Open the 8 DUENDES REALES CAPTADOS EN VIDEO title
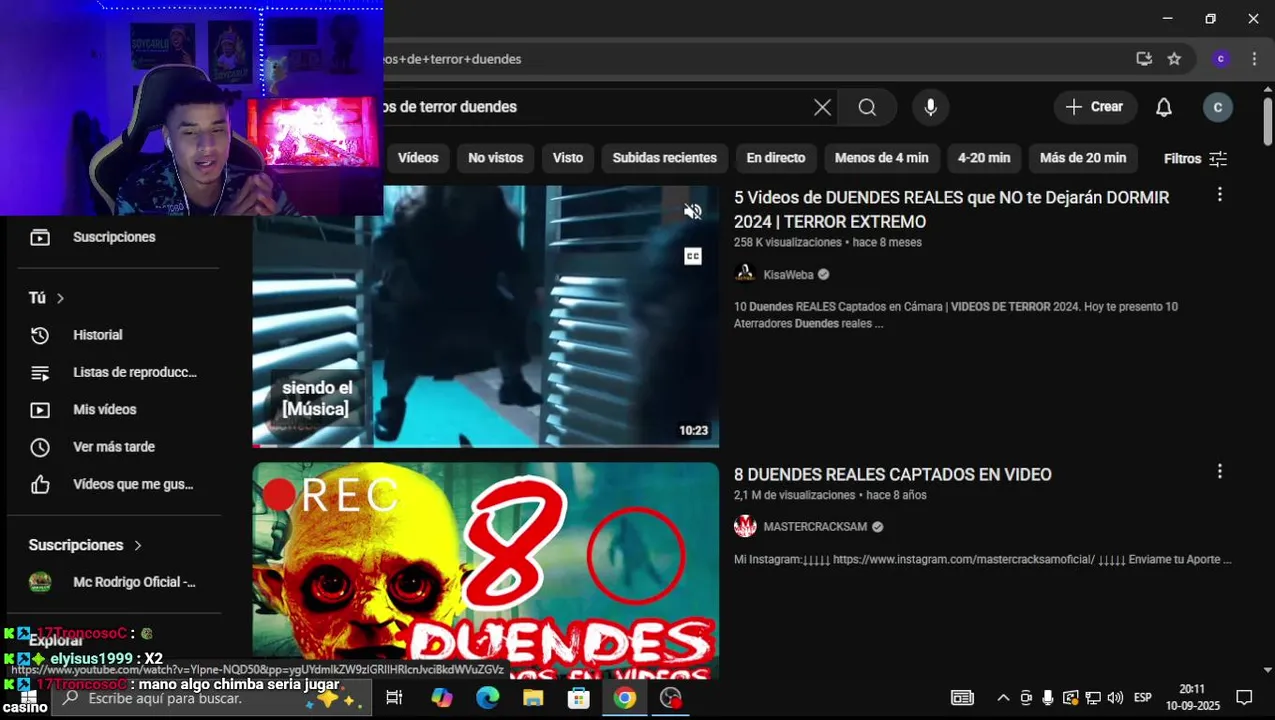1275x720 pixels. [893, 474]
